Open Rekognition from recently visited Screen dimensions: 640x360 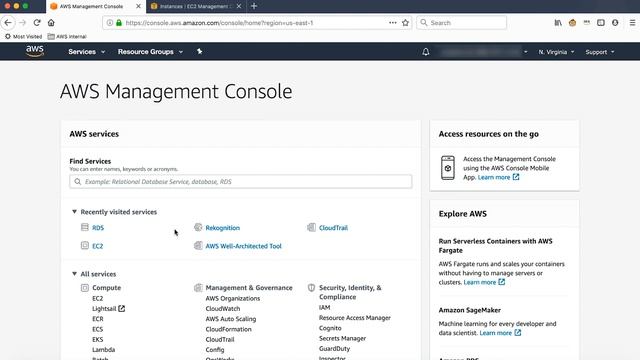pos(222,228)
